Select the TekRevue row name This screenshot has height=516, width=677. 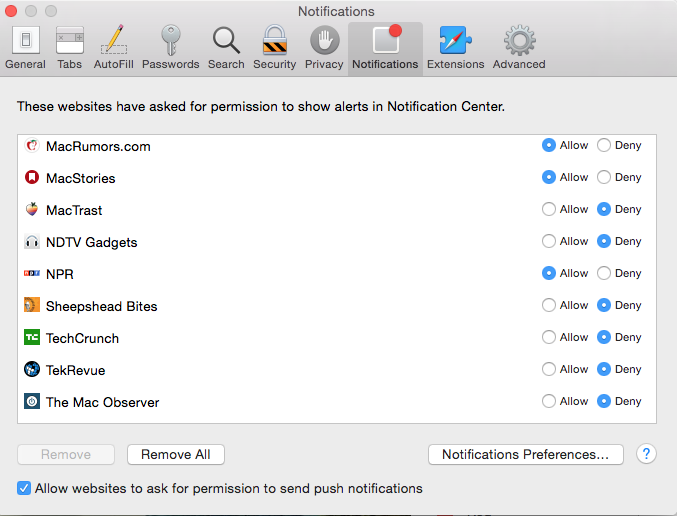pos(75,370)
